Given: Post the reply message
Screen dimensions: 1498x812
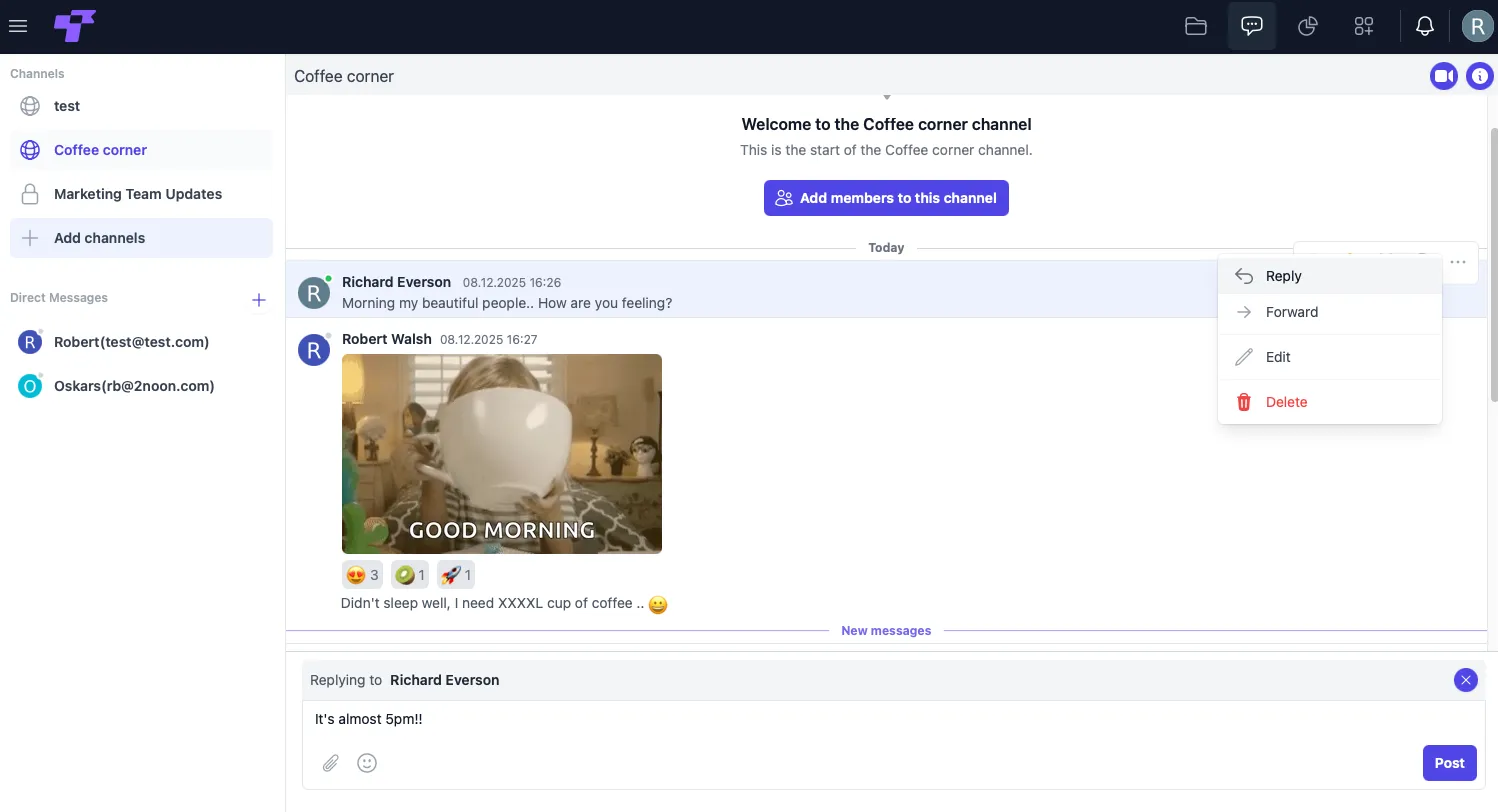Looking at the screenshot, I should (1449, 763).
